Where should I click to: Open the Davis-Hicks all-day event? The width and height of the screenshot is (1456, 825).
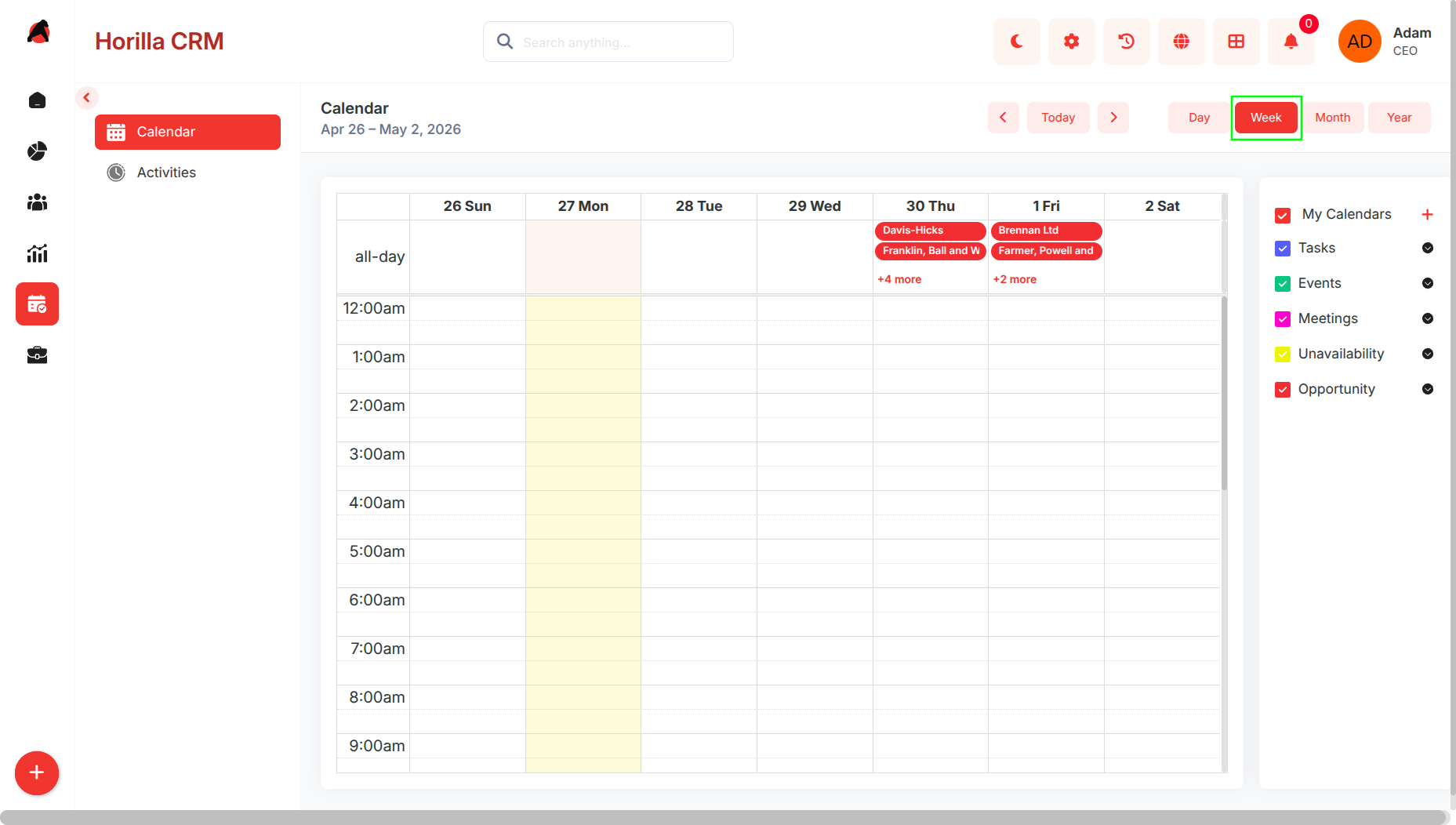pos(930,231)
